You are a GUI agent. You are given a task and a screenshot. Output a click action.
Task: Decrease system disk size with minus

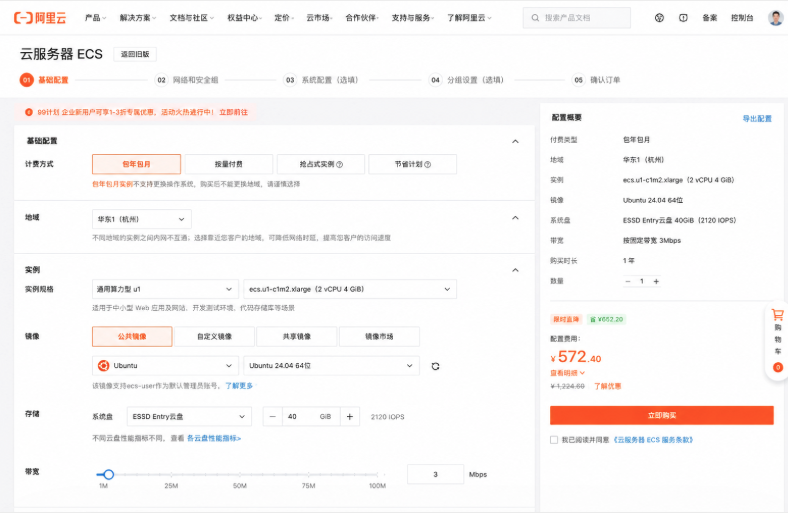272,417
